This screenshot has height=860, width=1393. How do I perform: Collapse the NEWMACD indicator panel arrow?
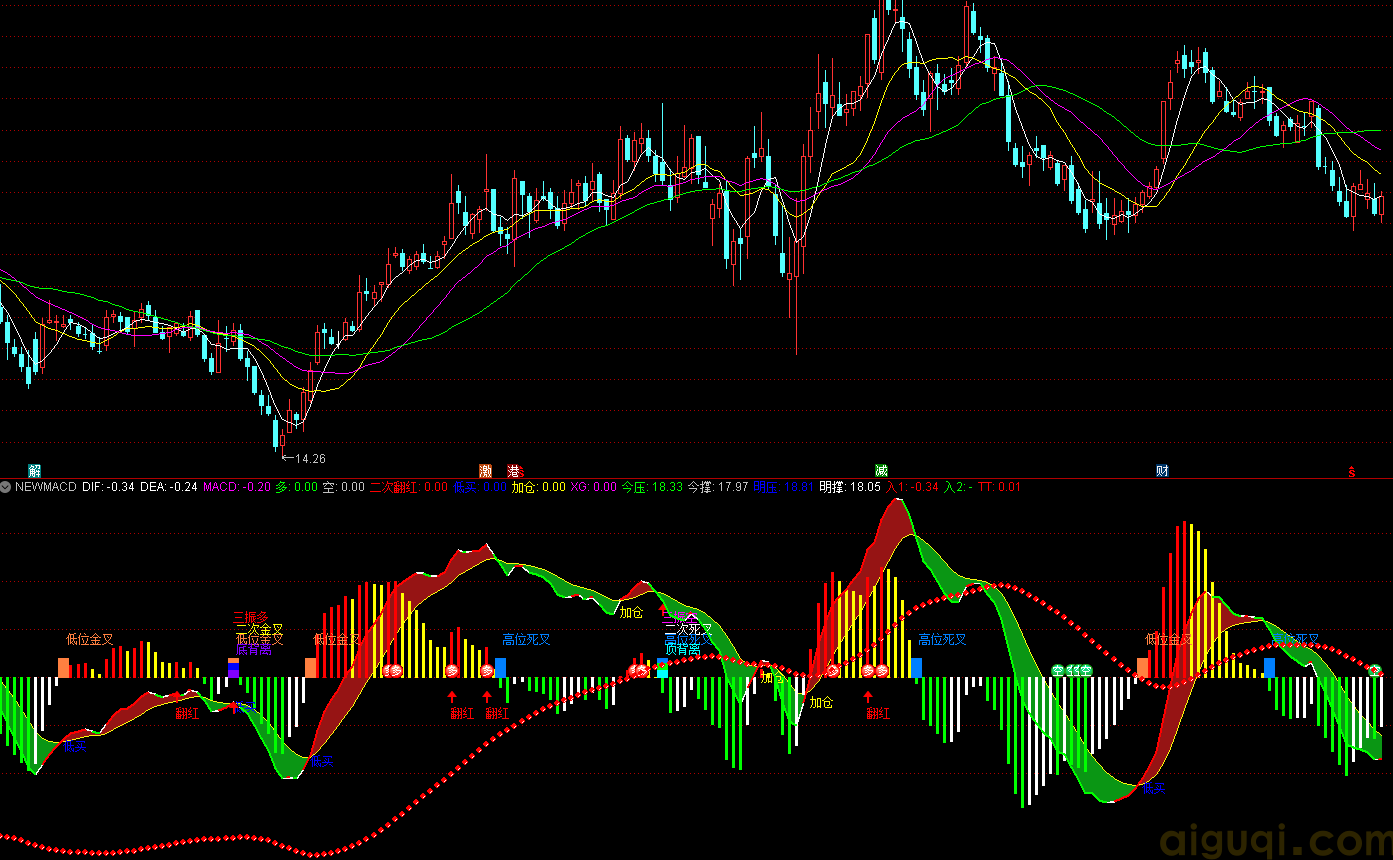coord(6,487)
